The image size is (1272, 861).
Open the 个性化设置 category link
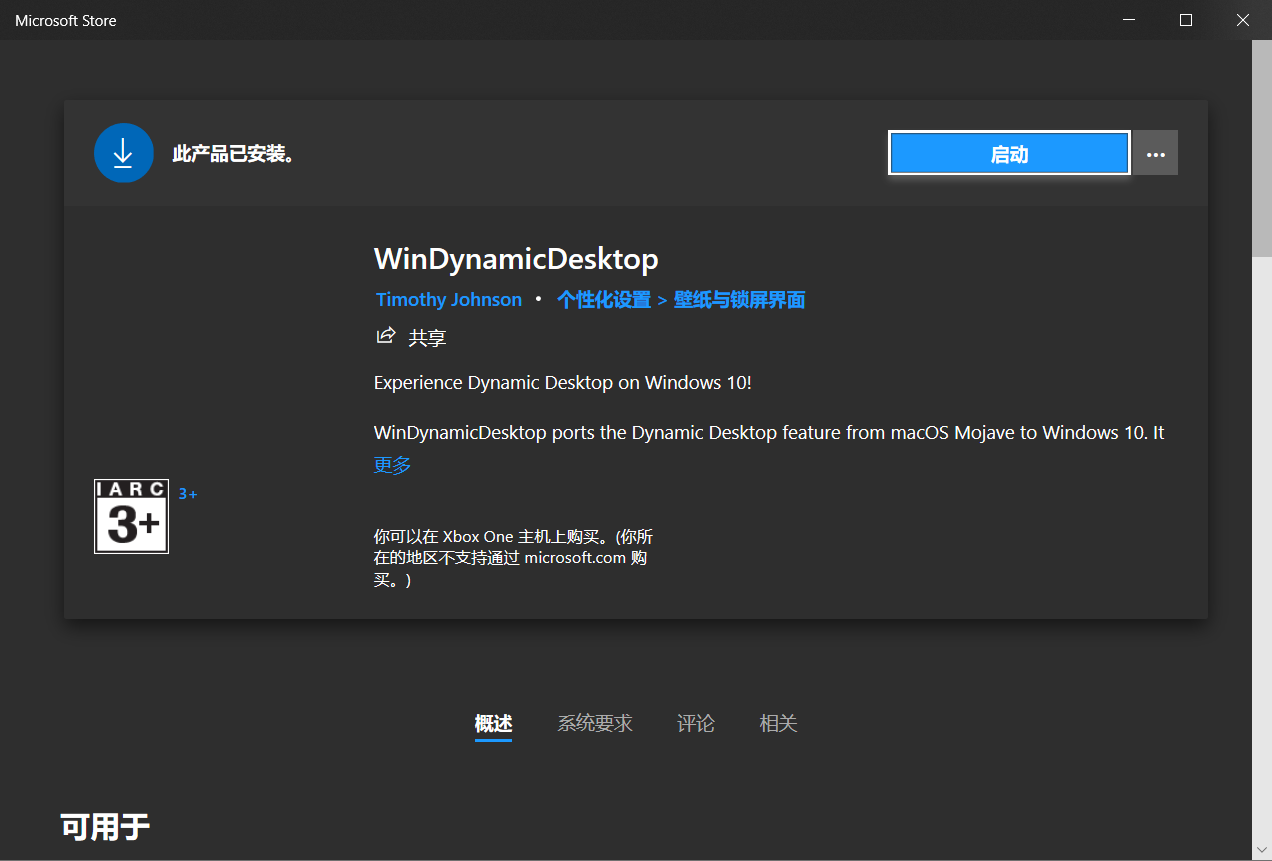click(x=604, y=299)
